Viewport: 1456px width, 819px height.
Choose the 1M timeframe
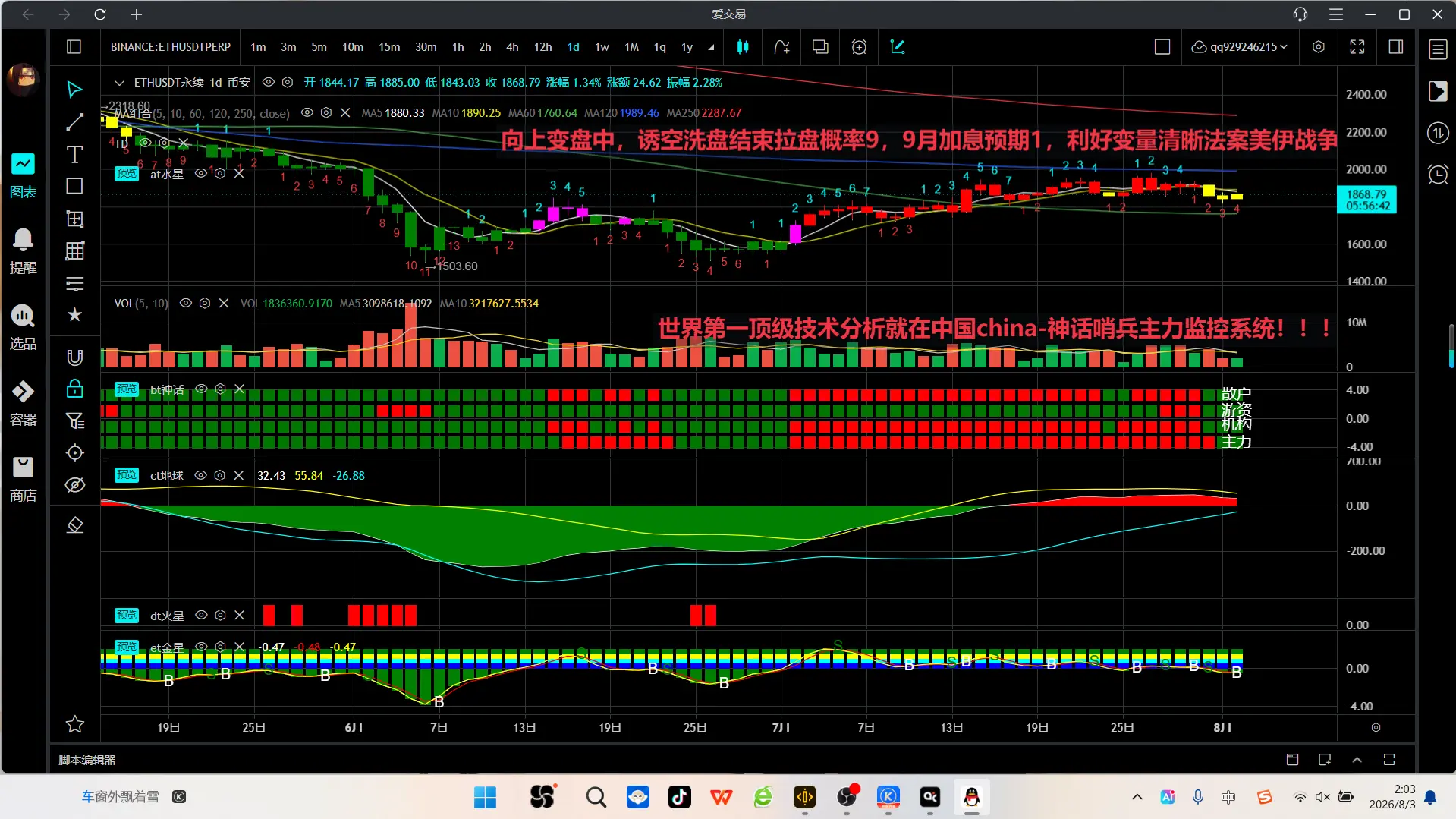(631, 47)
